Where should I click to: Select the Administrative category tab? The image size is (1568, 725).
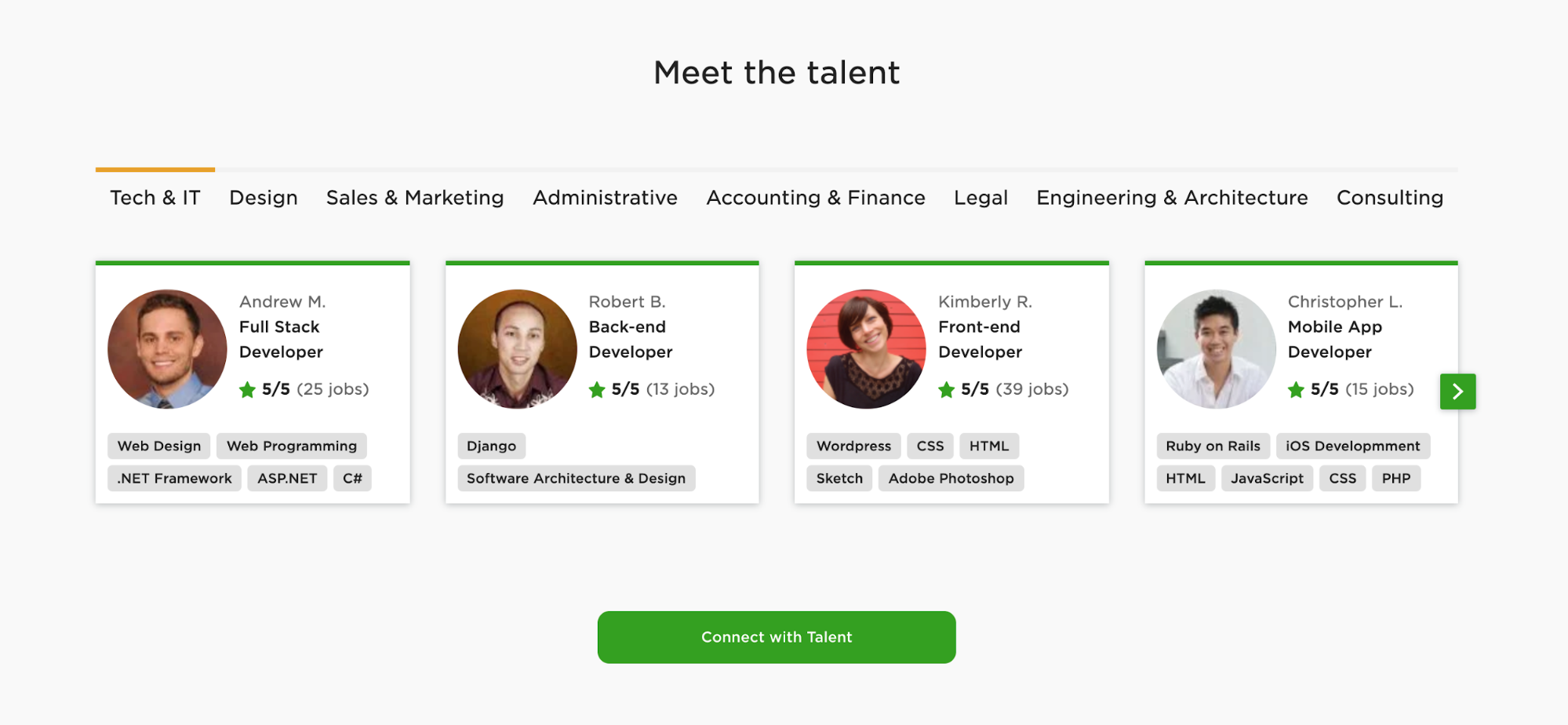coord(605,198)
